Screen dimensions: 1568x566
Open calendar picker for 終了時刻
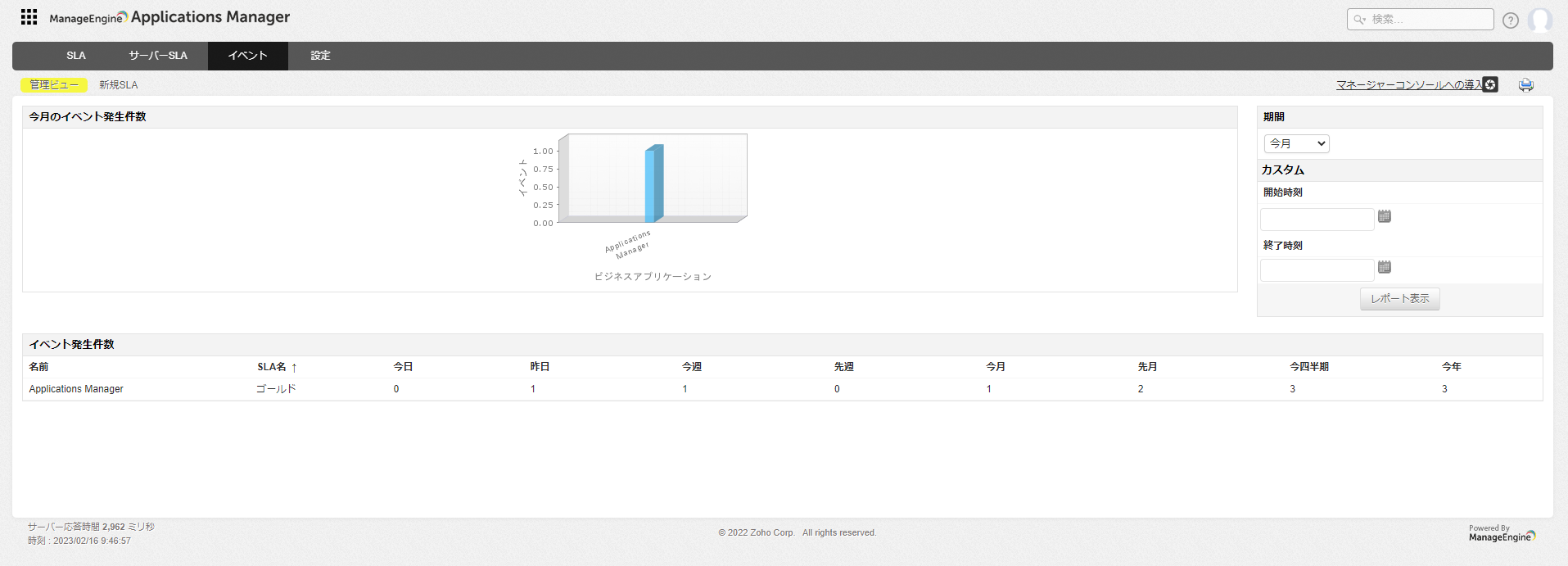point(1384,267)
